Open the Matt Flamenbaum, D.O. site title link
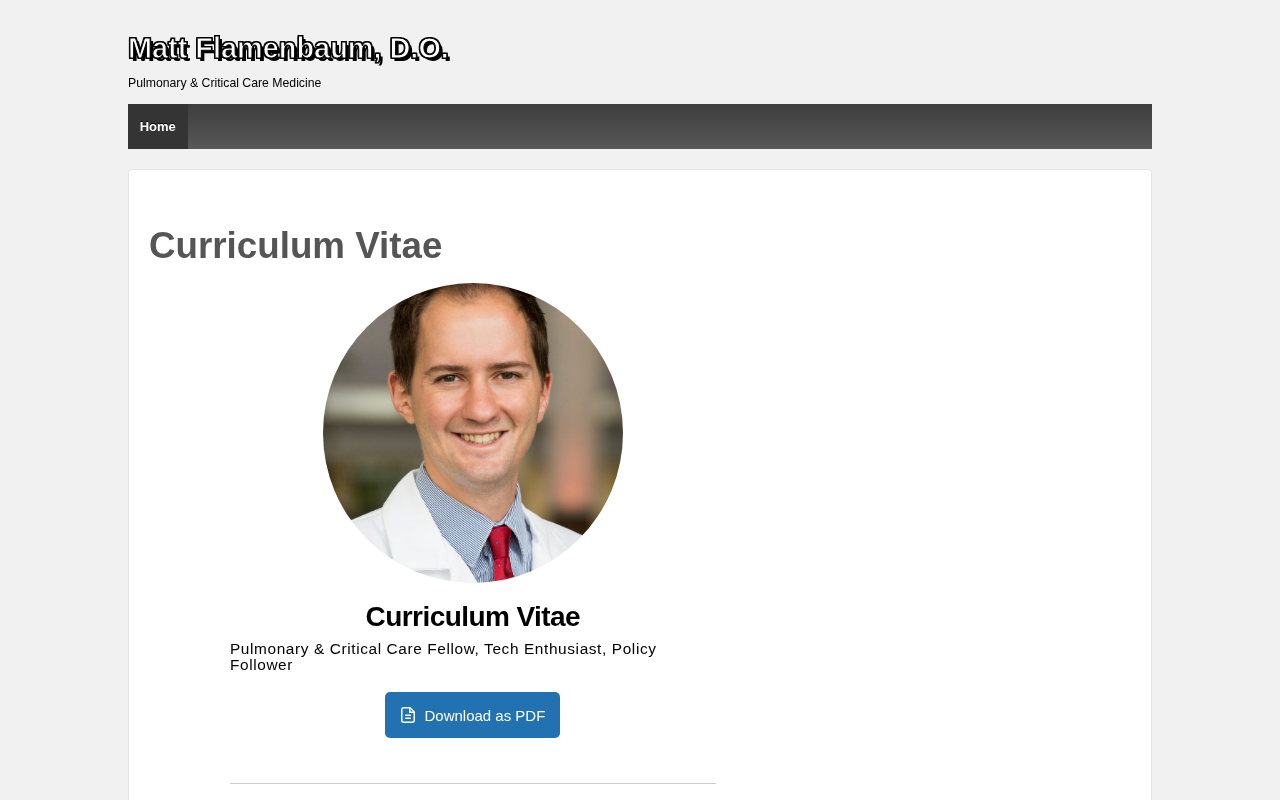 point(289,48)
